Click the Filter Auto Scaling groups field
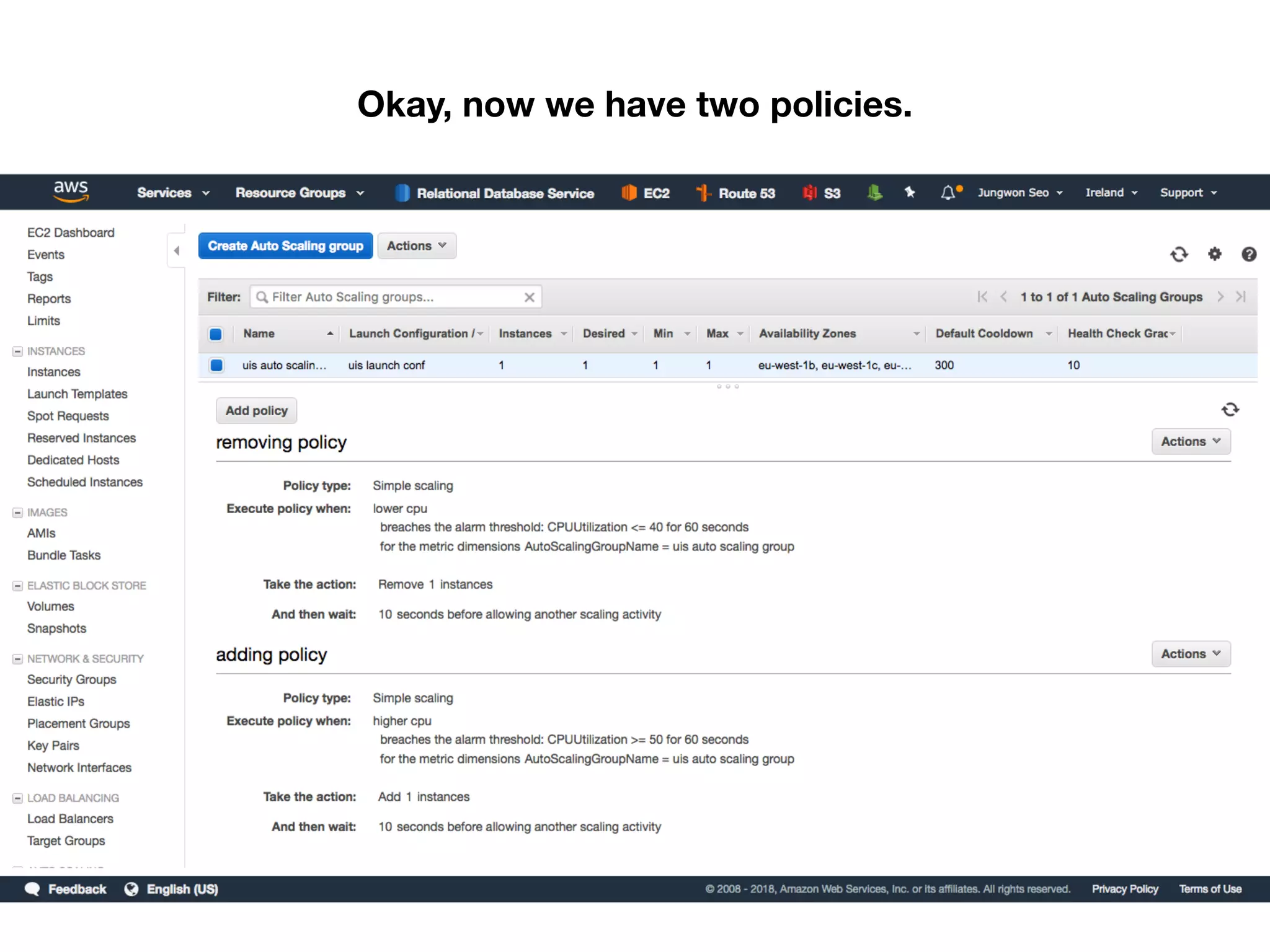Screen dimensions: 1270x952 tap(396, 297)
